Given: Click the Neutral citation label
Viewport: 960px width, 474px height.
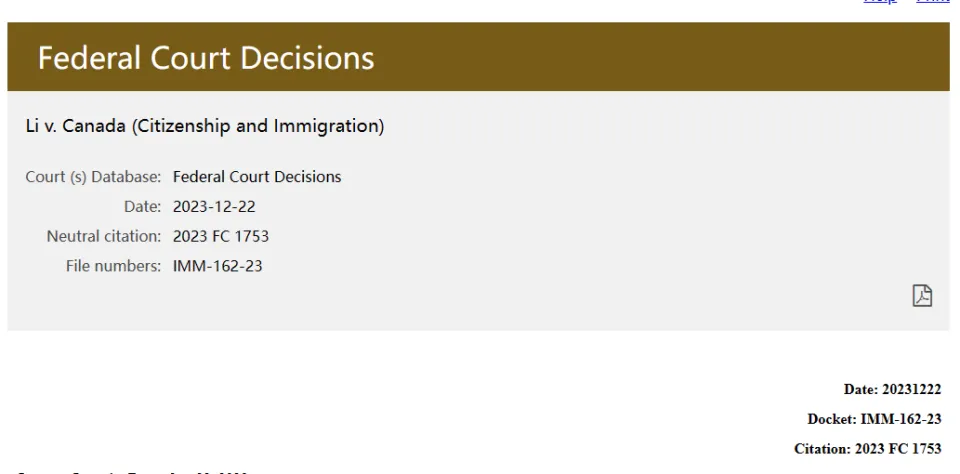Looking at the screenshot, I should [x=104, y=236].
